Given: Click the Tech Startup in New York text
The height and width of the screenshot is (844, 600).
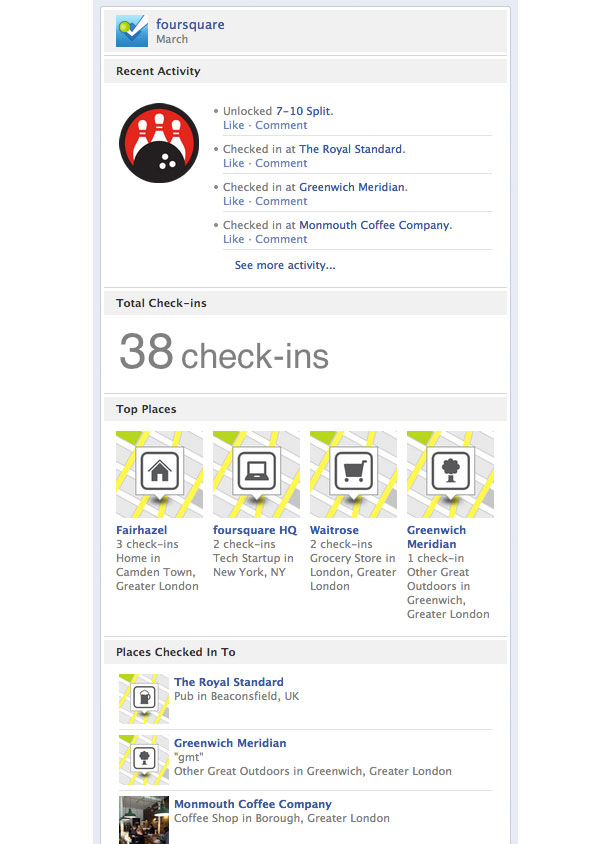Looking at the screenshot, I should tap(253, 565).
